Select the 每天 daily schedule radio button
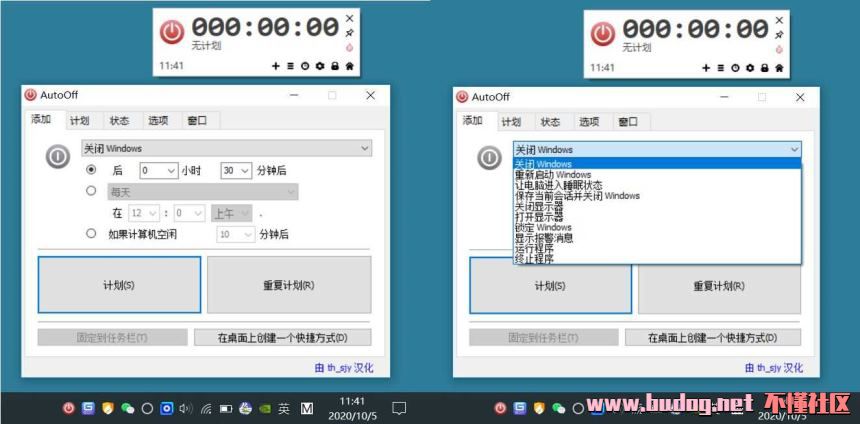 tap(92, 191)
